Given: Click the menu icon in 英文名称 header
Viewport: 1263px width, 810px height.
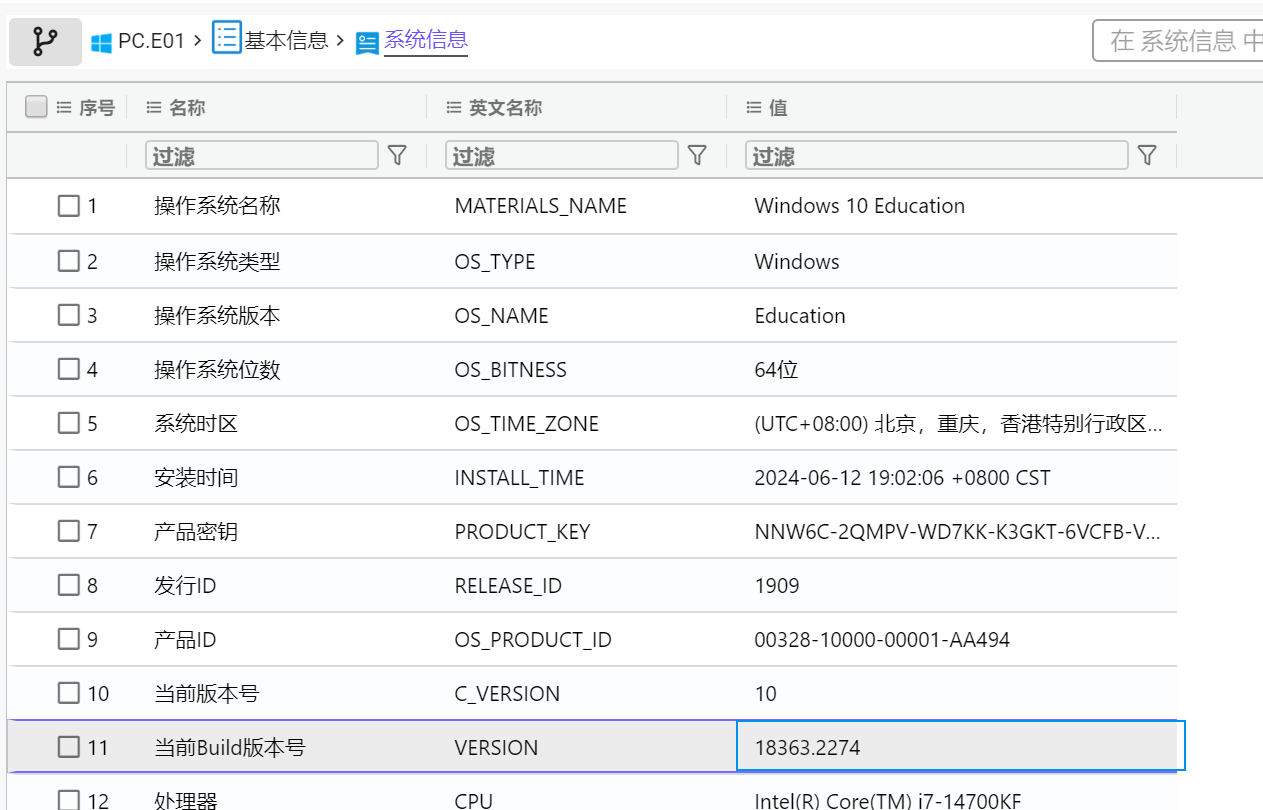Looking at the screenshot, I should 454,107.
